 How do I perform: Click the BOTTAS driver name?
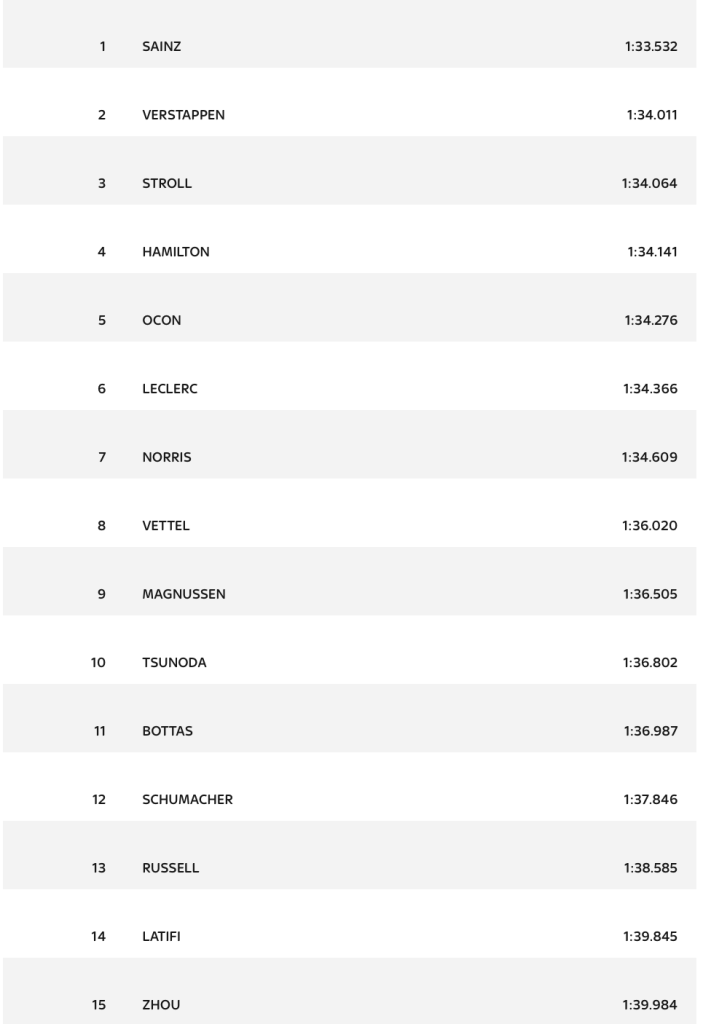click(167, 731)
